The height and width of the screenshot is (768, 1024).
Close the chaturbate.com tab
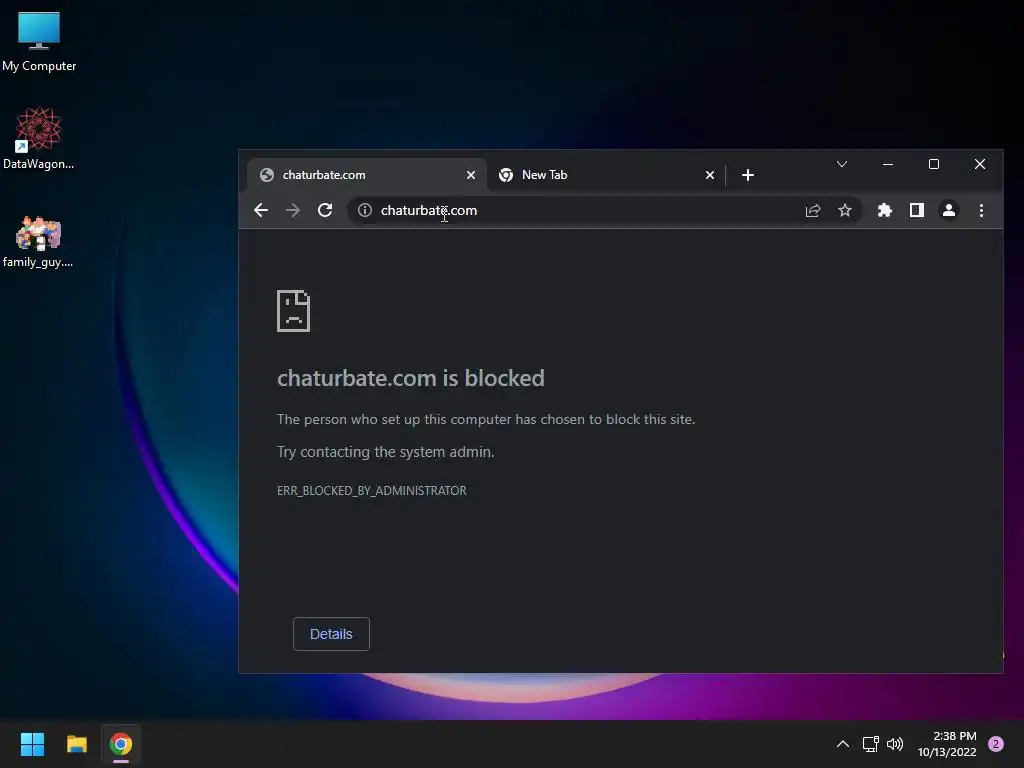click(471, 175)
